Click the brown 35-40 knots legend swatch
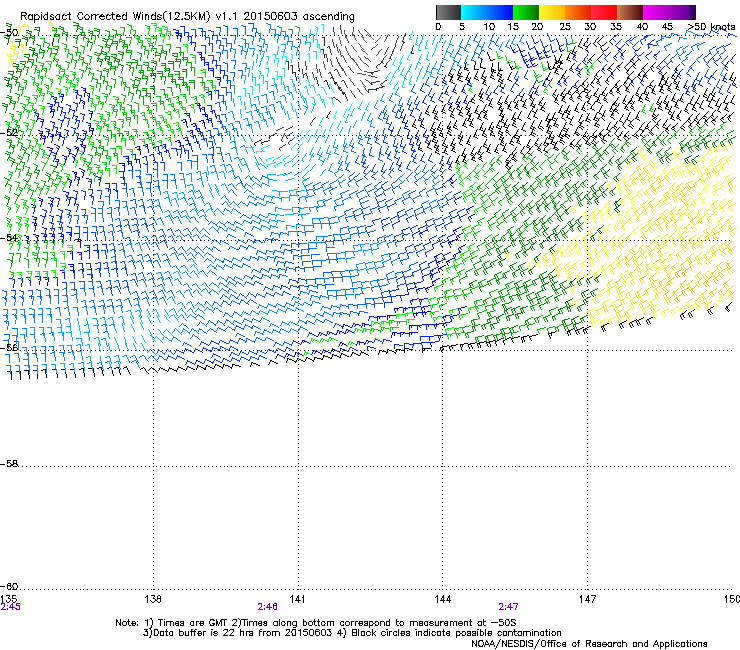 pyautogui.click(x=630, y=12)
